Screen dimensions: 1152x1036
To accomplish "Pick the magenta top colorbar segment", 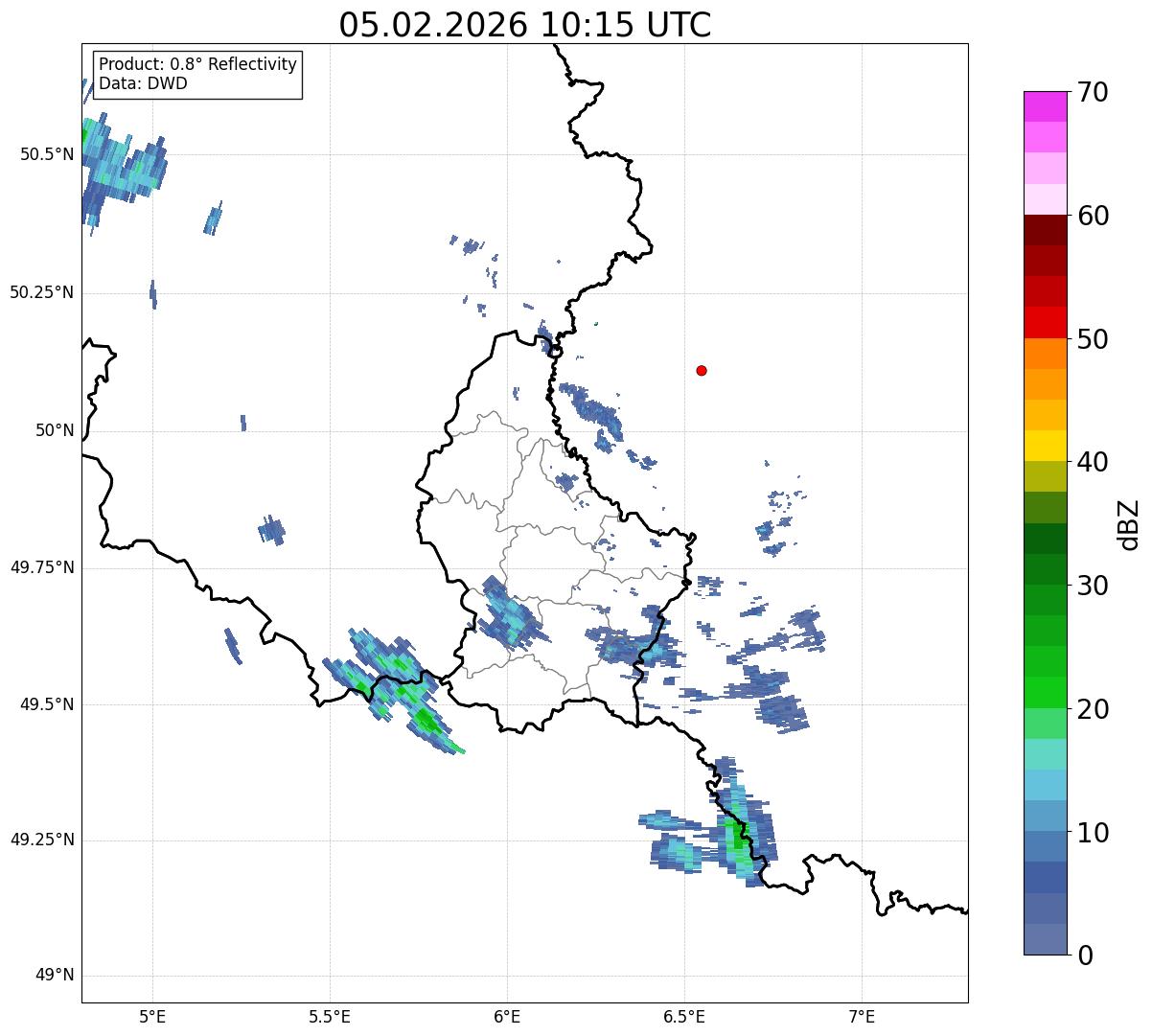I will (1045, 106).
